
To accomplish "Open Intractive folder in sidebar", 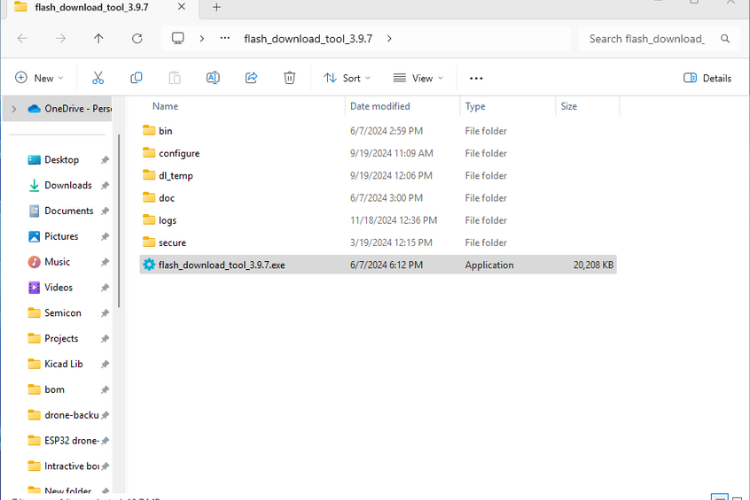I will [x=71, y=466].
